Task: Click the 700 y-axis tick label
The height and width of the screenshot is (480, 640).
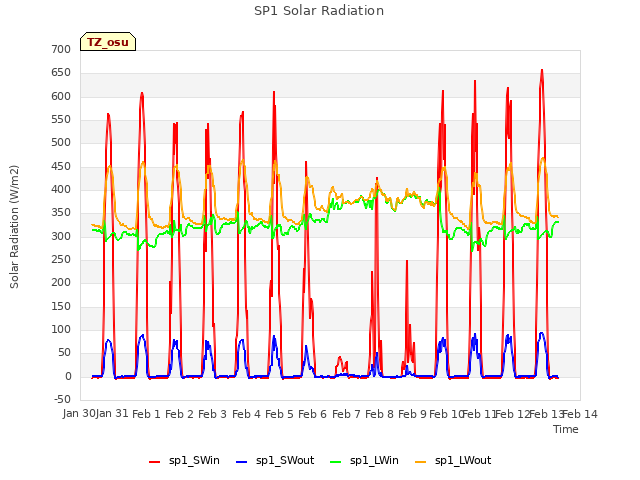Action: (x=61, y=49)
